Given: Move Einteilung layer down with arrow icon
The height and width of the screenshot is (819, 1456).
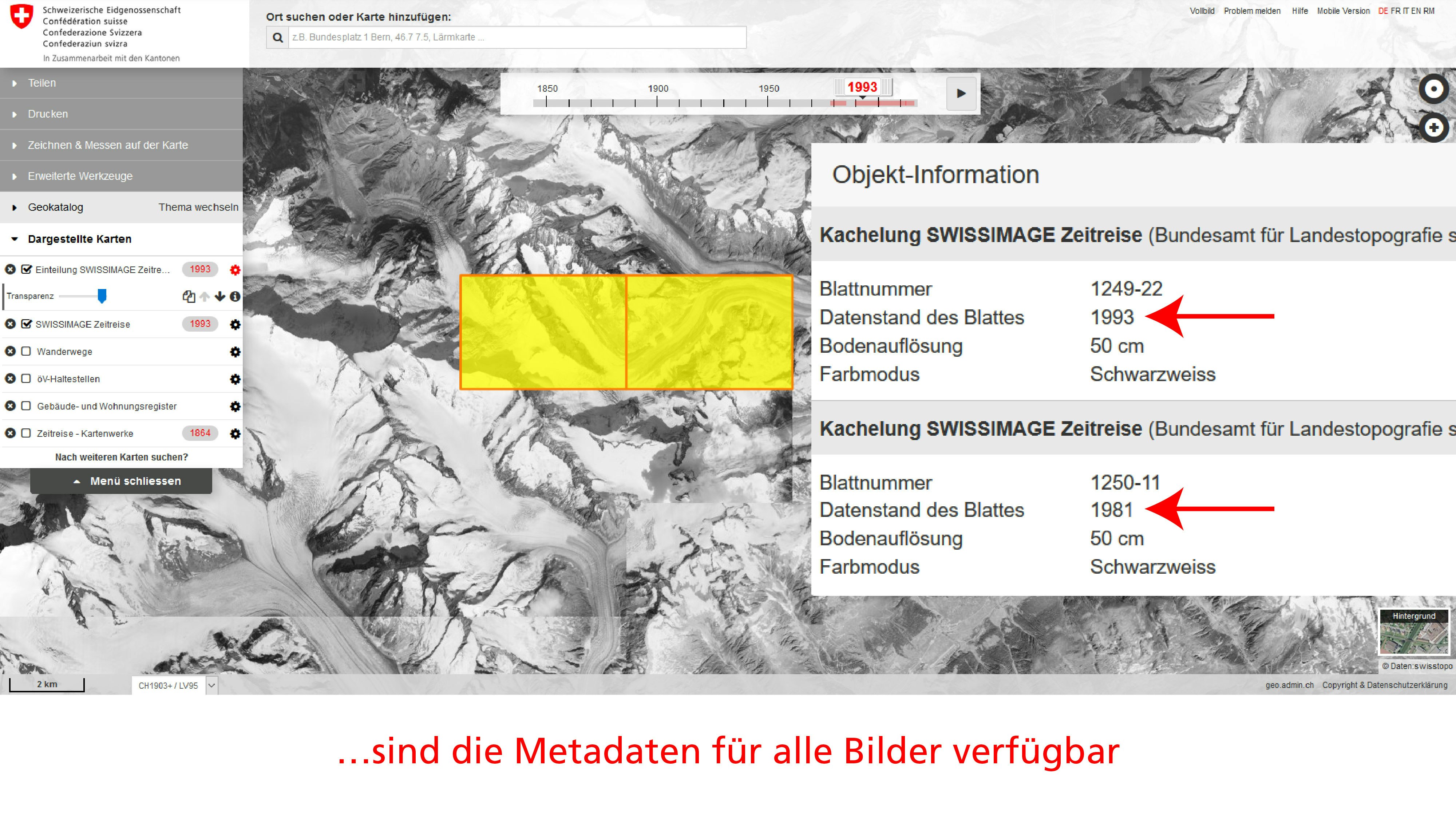Looking at the screenshot, I should click(x=220, y=296).
